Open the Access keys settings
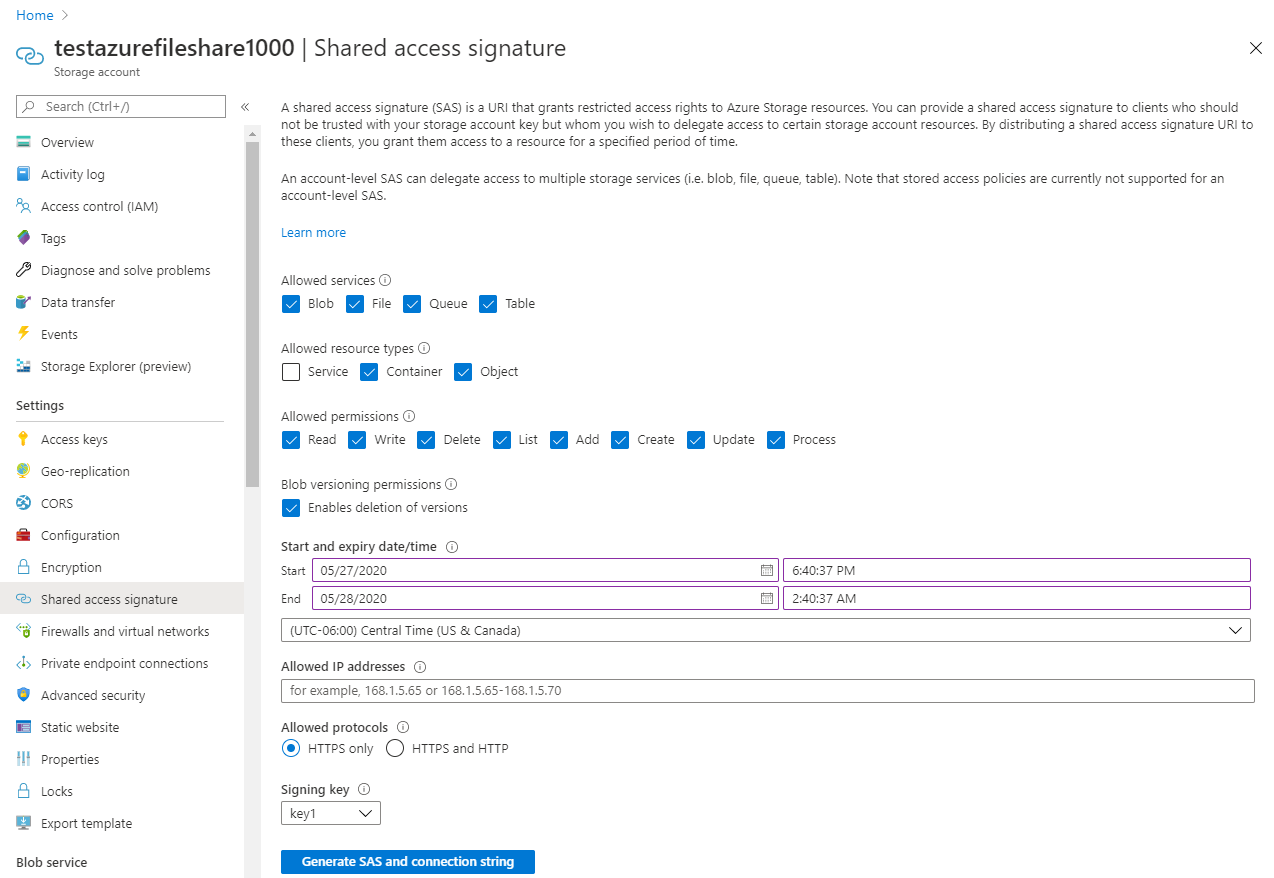 pos(75,438)
